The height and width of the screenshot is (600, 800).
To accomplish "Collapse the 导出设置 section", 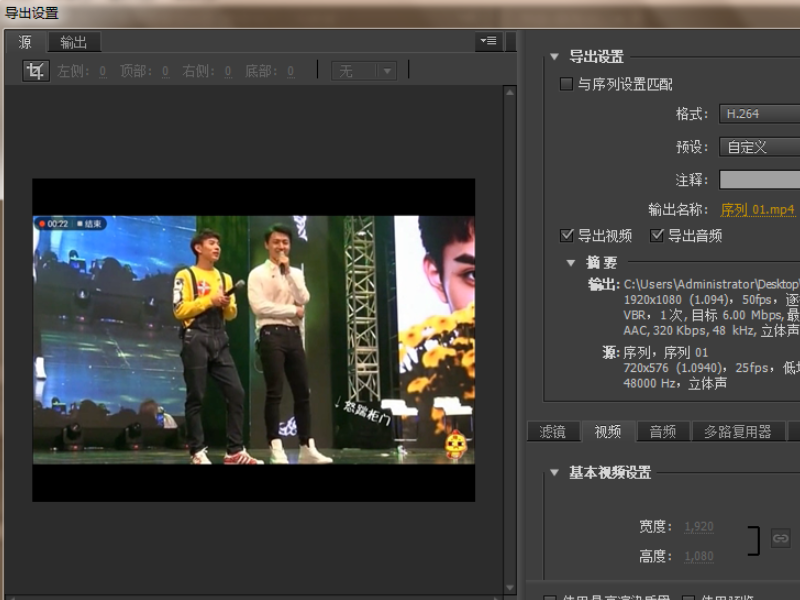I will click(x=555, y=57).
